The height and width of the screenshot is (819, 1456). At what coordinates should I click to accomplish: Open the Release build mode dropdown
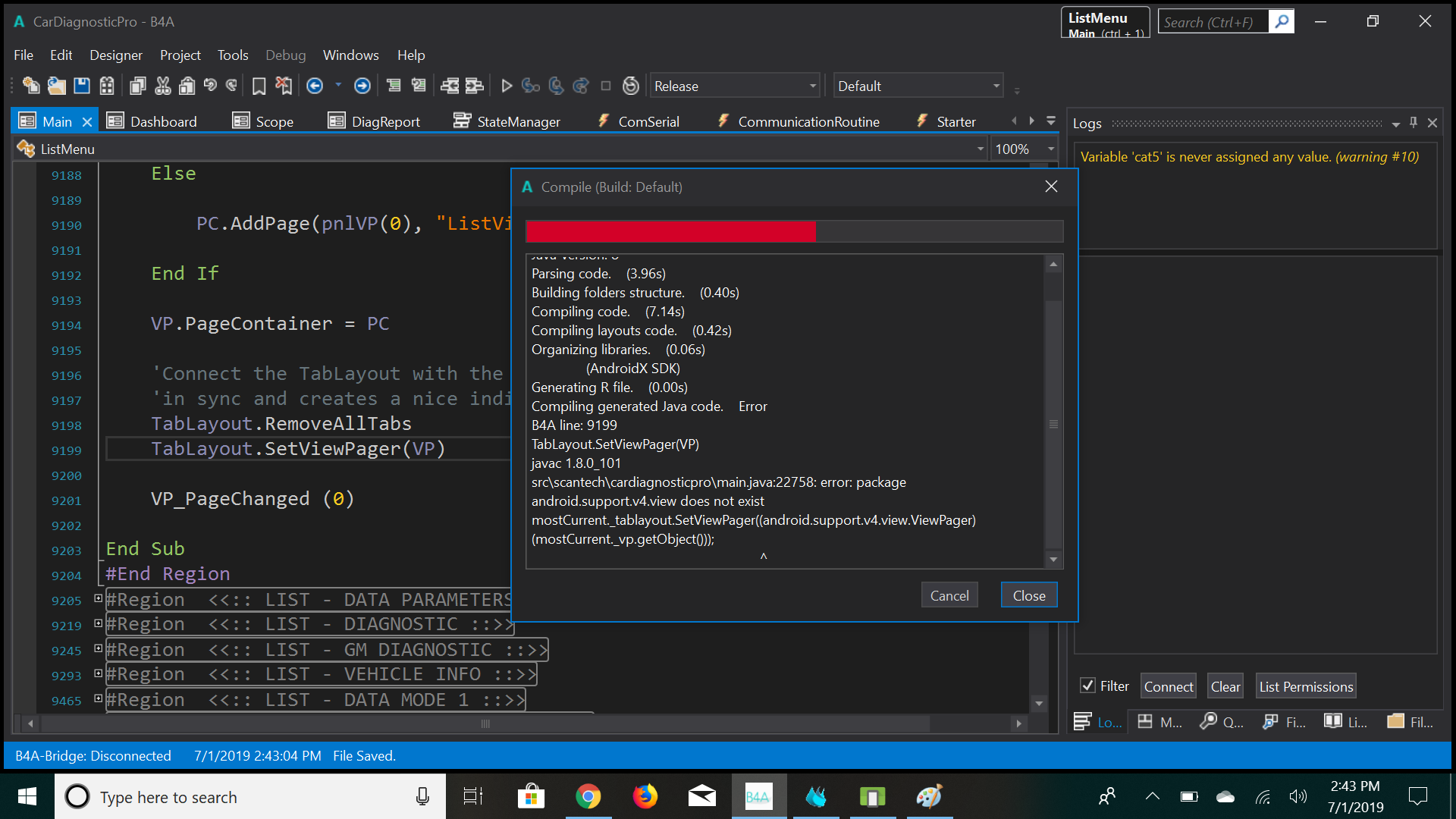pyautogui.click(x=812, y=86)
